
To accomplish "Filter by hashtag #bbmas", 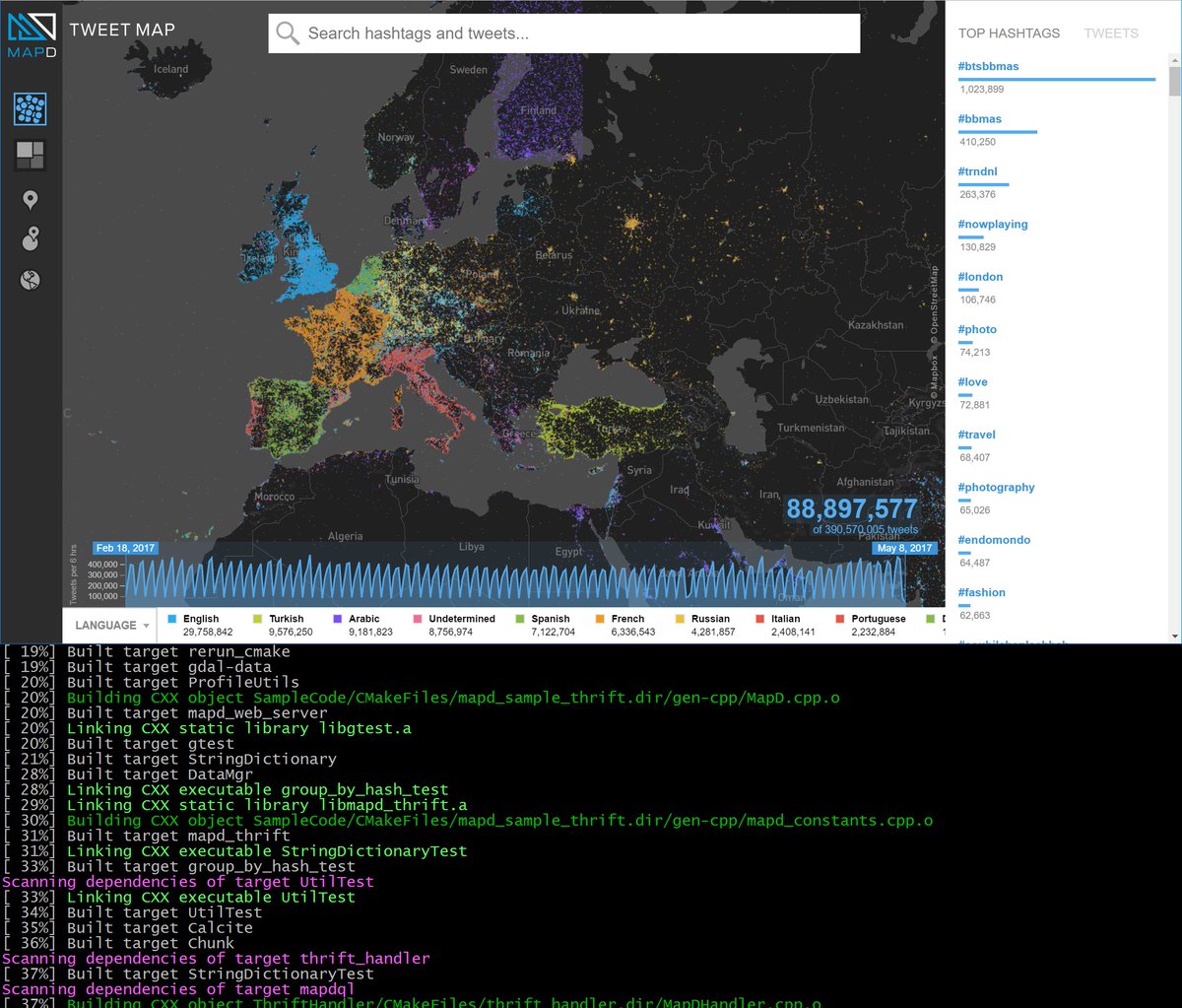I will 980,119.
